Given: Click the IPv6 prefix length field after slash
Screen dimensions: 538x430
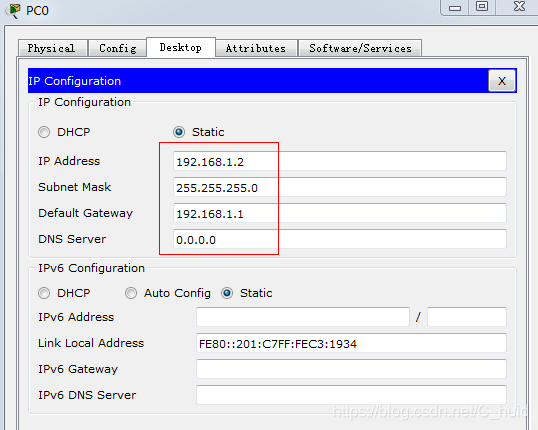Looking at the screenshot, I should point(467,317).
